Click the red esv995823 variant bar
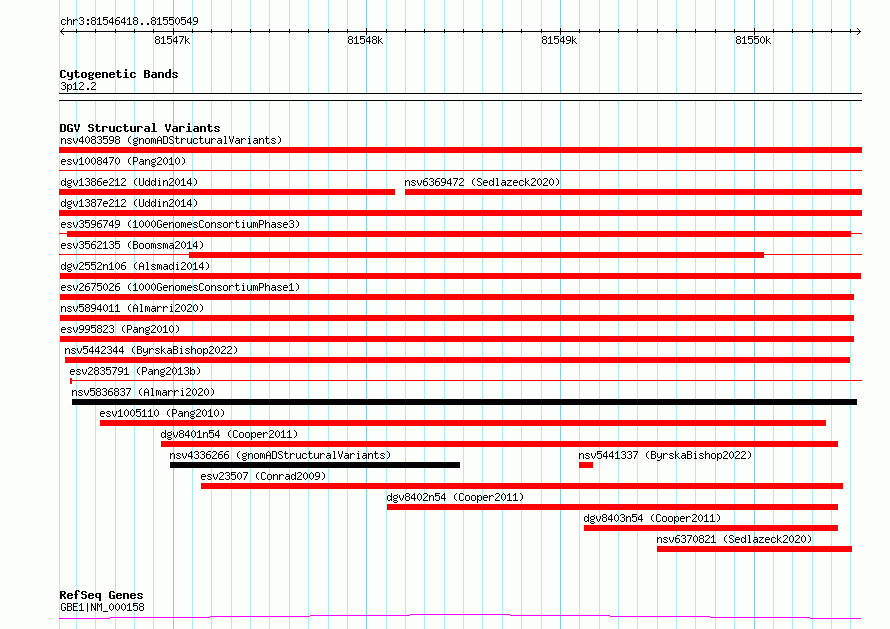Image resolution: width=890 pixels, height=629 pixels. tap(456, 339)
